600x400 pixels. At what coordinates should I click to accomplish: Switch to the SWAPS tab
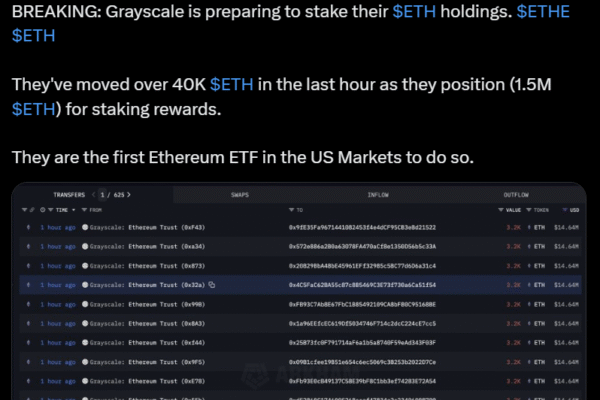point(240,195)
